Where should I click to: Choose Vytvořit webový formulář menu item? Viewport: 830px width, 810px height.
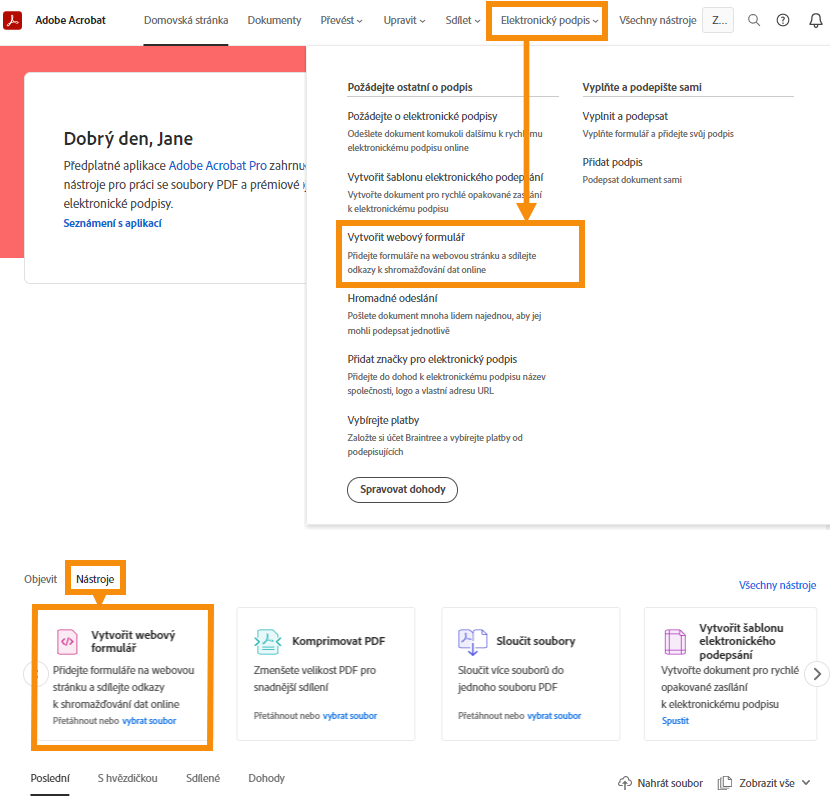[406, 237]
